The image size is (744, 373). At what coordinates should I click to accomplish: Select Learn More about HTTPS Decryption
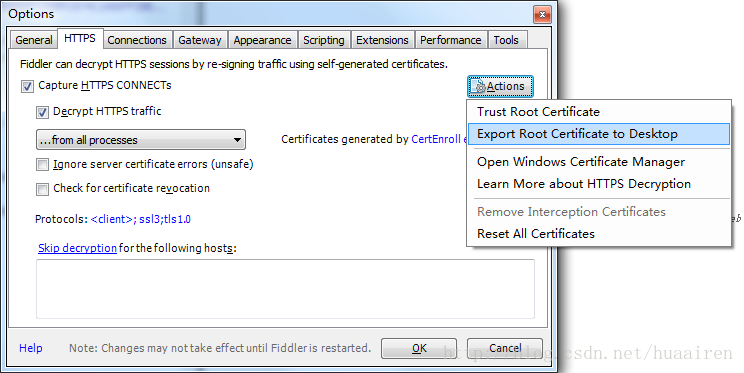tap(599, 184)
